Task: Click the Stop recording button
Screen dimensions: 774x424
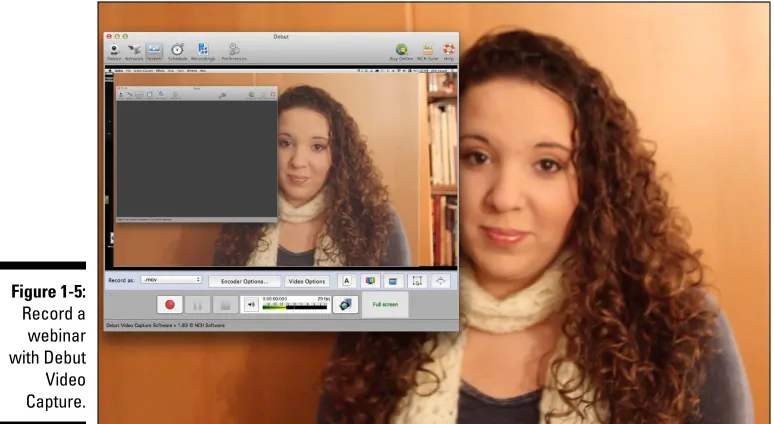Action: click(x=225, y=305)
